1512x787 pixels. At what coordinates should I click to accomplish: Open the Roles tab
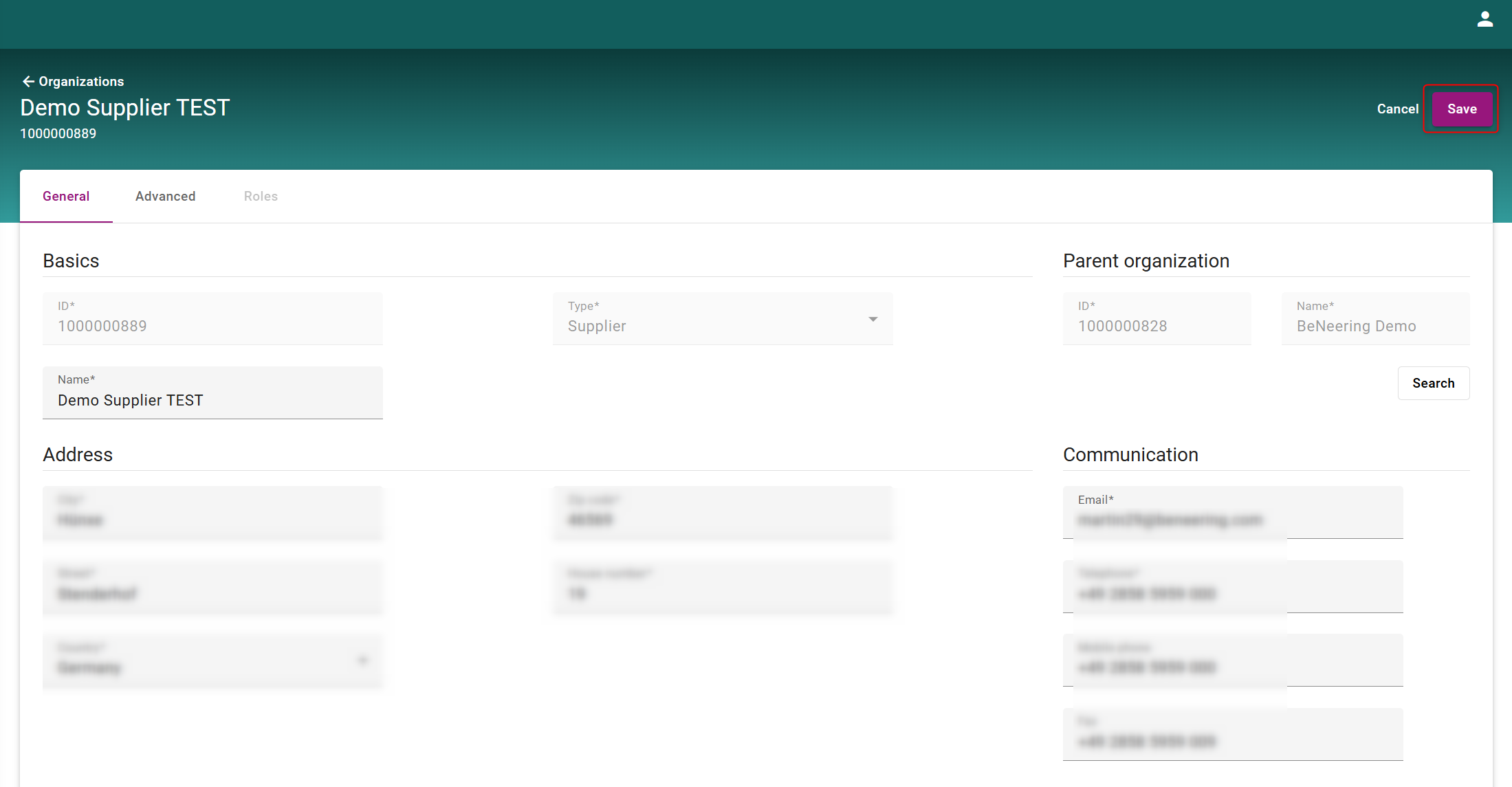[x=261, y=196]
